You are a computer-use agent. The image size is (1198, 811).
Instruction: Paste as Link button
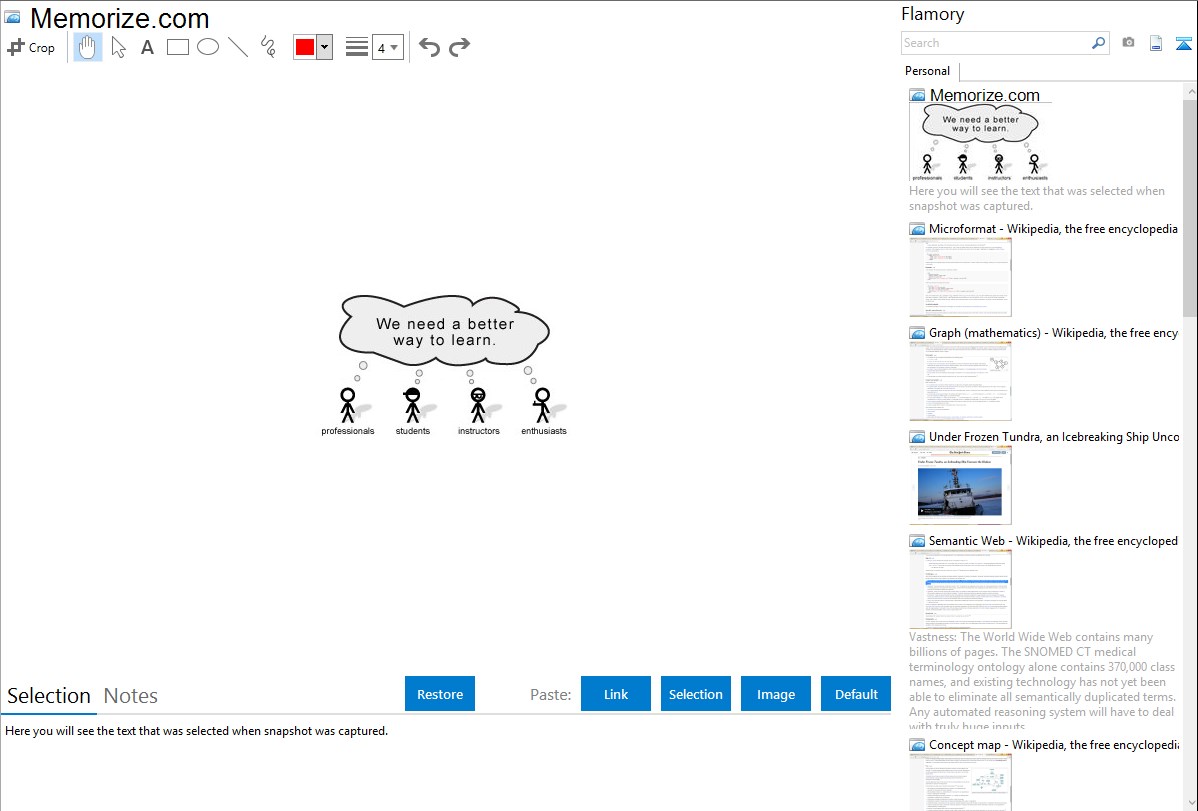616,694
